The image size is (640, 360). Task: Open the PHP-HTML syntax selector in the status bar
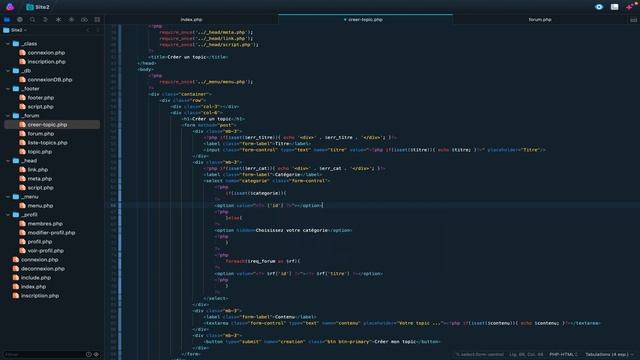click(563, 354)
